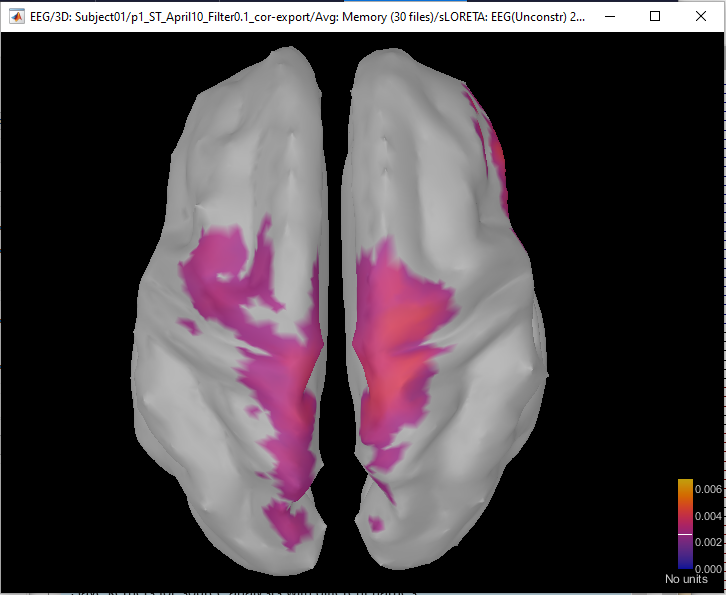Click the 0.000 colorbar label

[708, 569]
